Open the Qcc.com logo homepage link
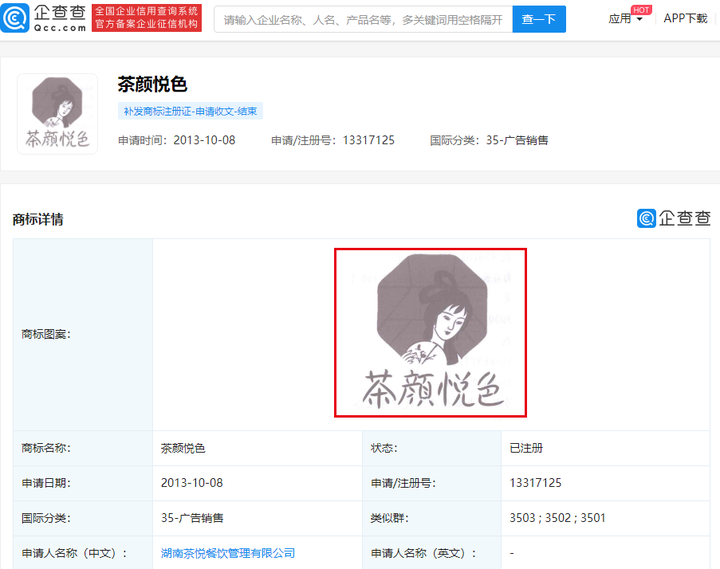This screenshot has height=569, width=720. tap(44, 18)
